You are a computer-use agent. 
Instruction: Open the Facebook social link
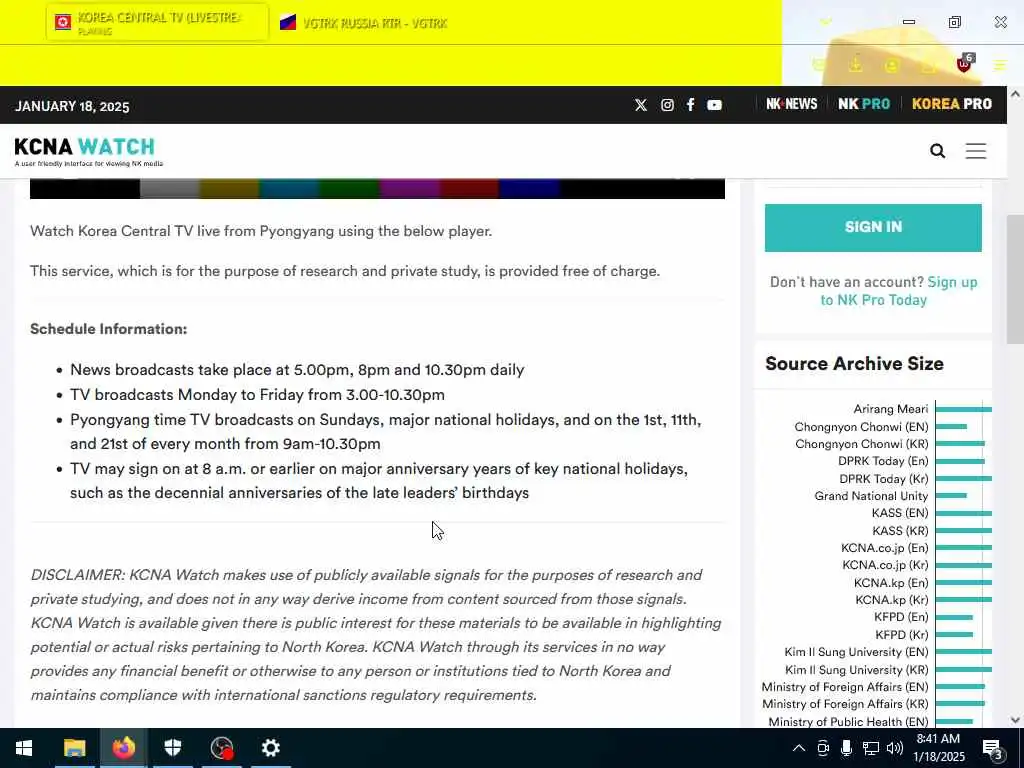pos(690,105)
